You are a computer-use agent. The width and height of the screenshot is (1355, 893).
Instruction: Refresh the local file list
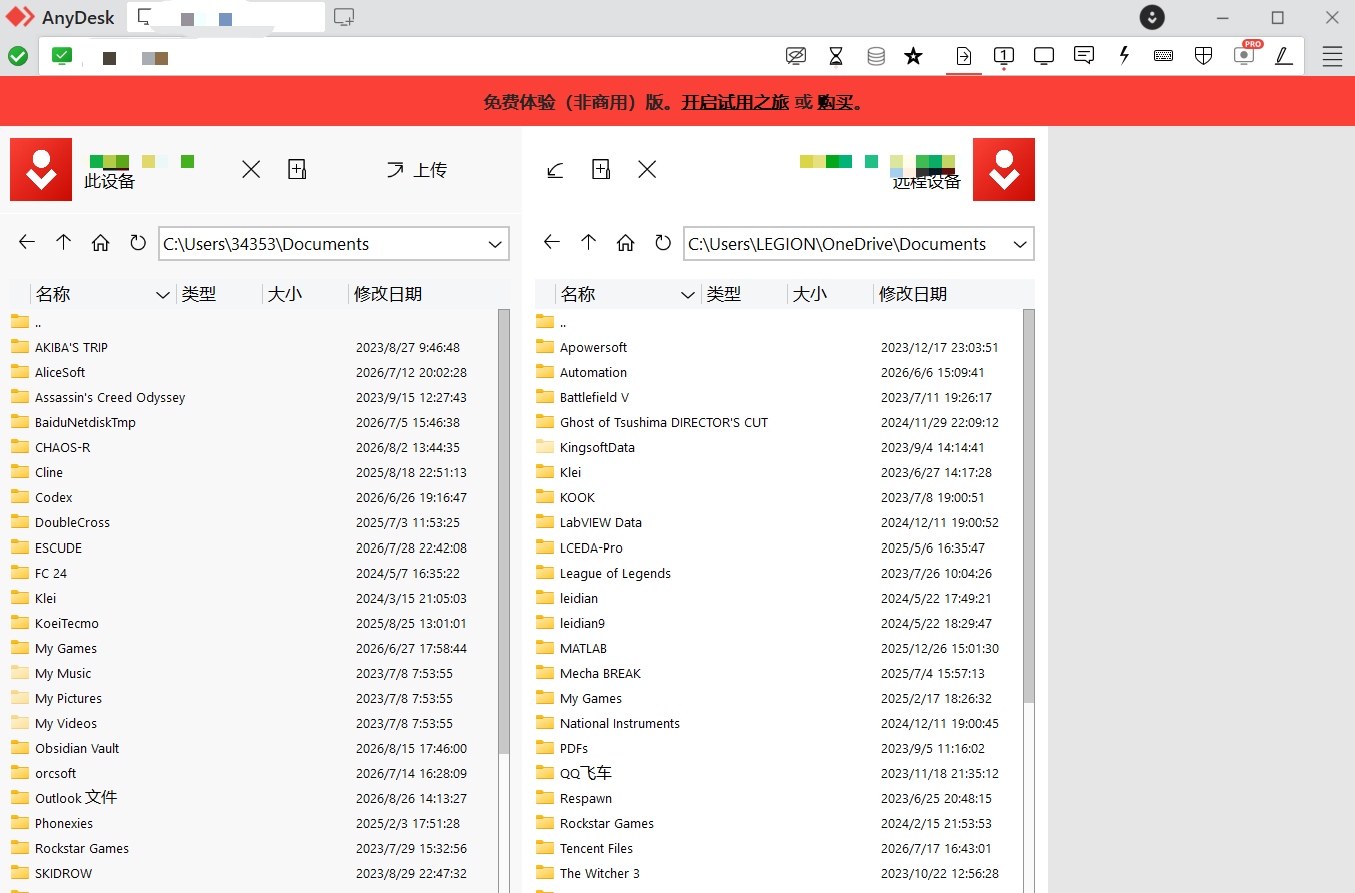[x=138, y=243]
